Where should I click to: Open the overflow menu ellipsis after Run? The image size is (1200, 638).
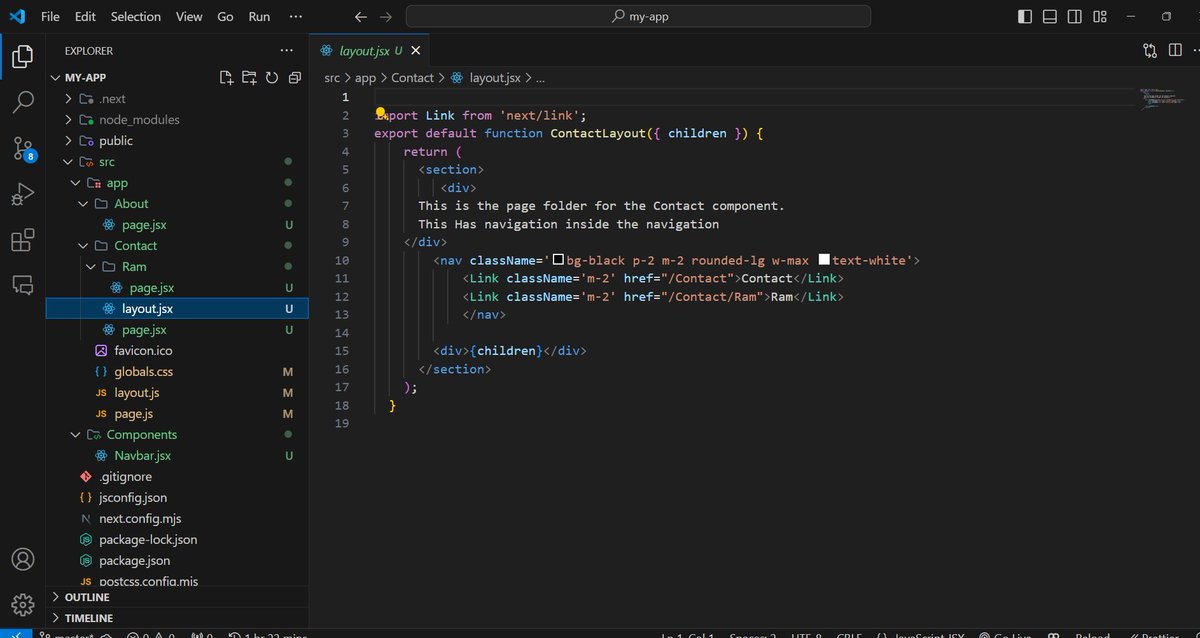point(295,17)
